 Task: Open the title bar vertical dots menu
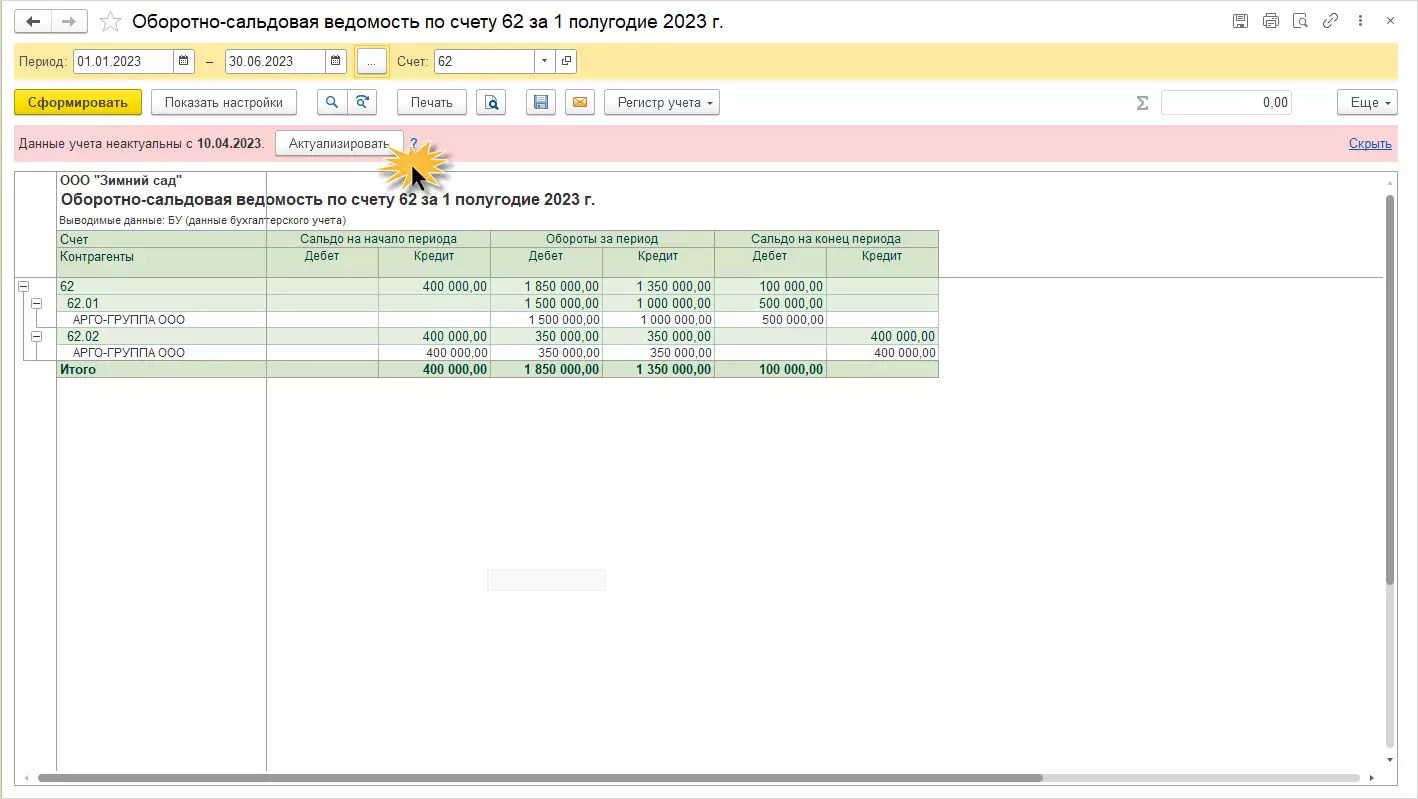pos(1361,21)
